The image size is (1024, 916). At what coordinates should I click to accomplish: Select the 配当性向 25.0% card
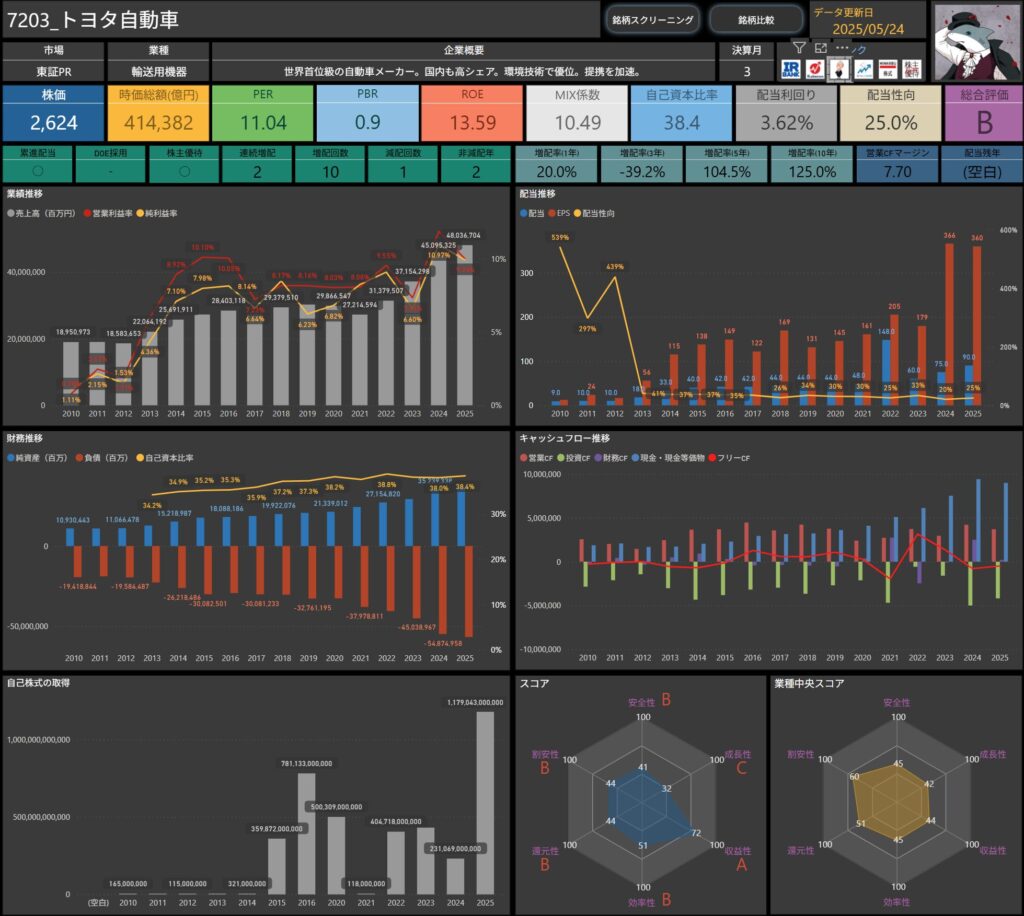[x=891, y=113]
